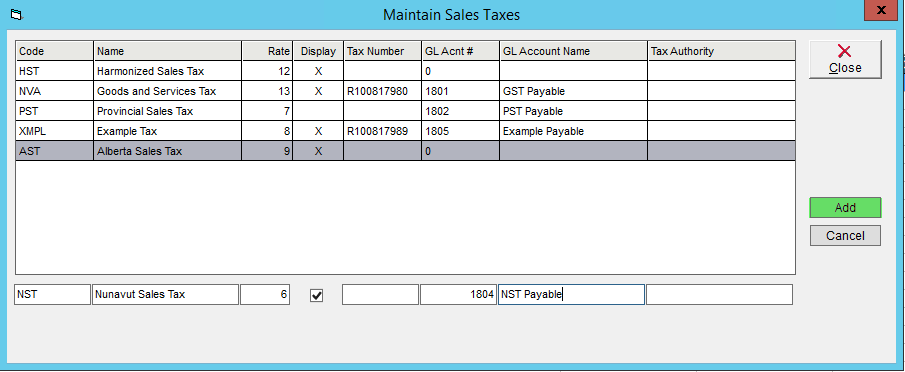The width and height of the screenshot is (905, 372).
Task: Click the green Add button
Action: point(845,208)
